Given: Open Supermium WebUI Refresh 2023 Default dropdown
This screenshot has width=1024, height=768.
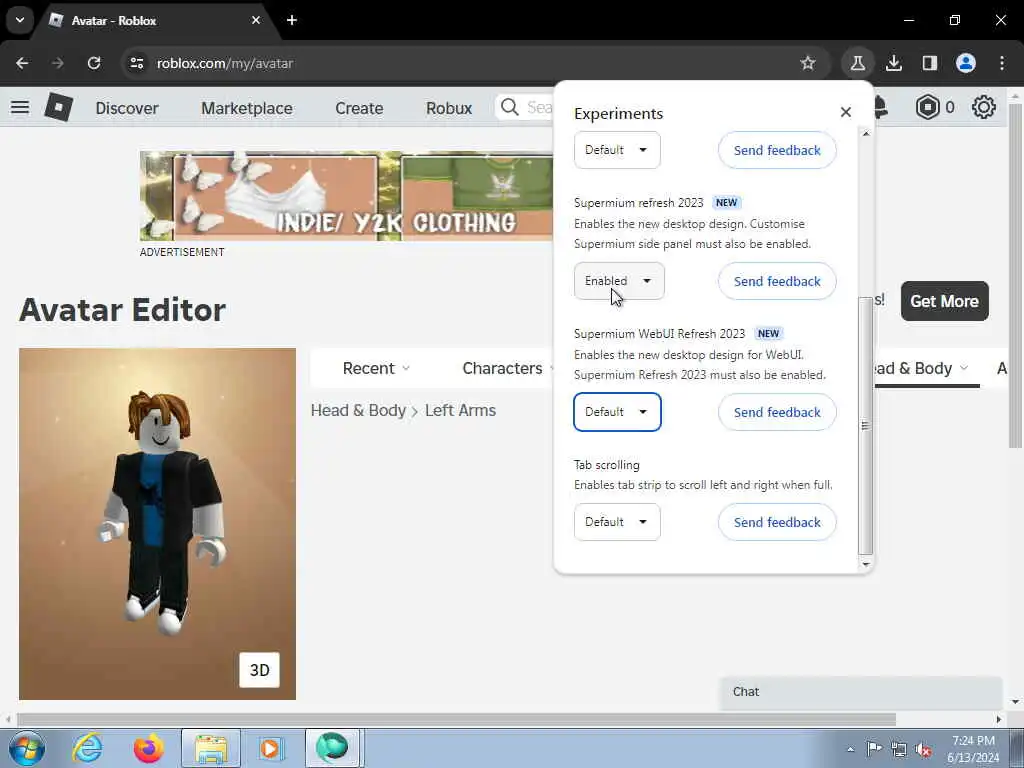Looking at the screenshot, I should coord(617,412).
